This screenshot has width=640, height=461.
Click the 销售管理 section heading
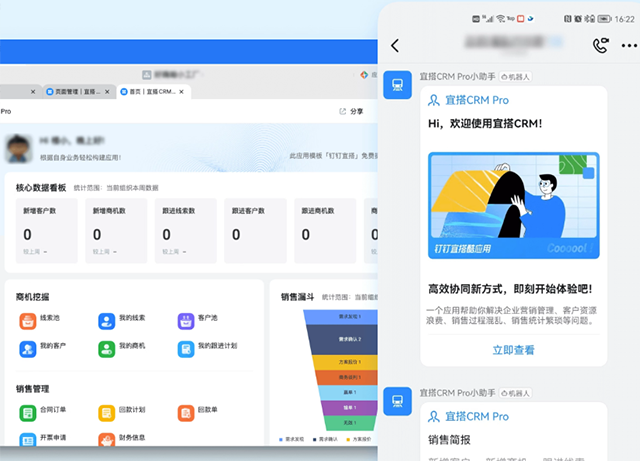click(x=32, y=389)
